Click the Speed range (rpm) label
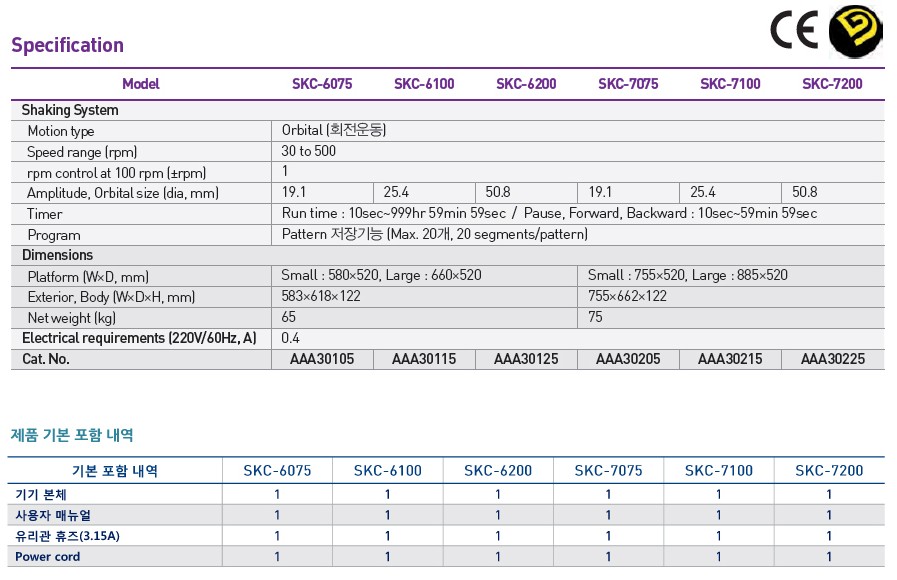The height and width of the screenshot is (580, 897). click(82, 152)
